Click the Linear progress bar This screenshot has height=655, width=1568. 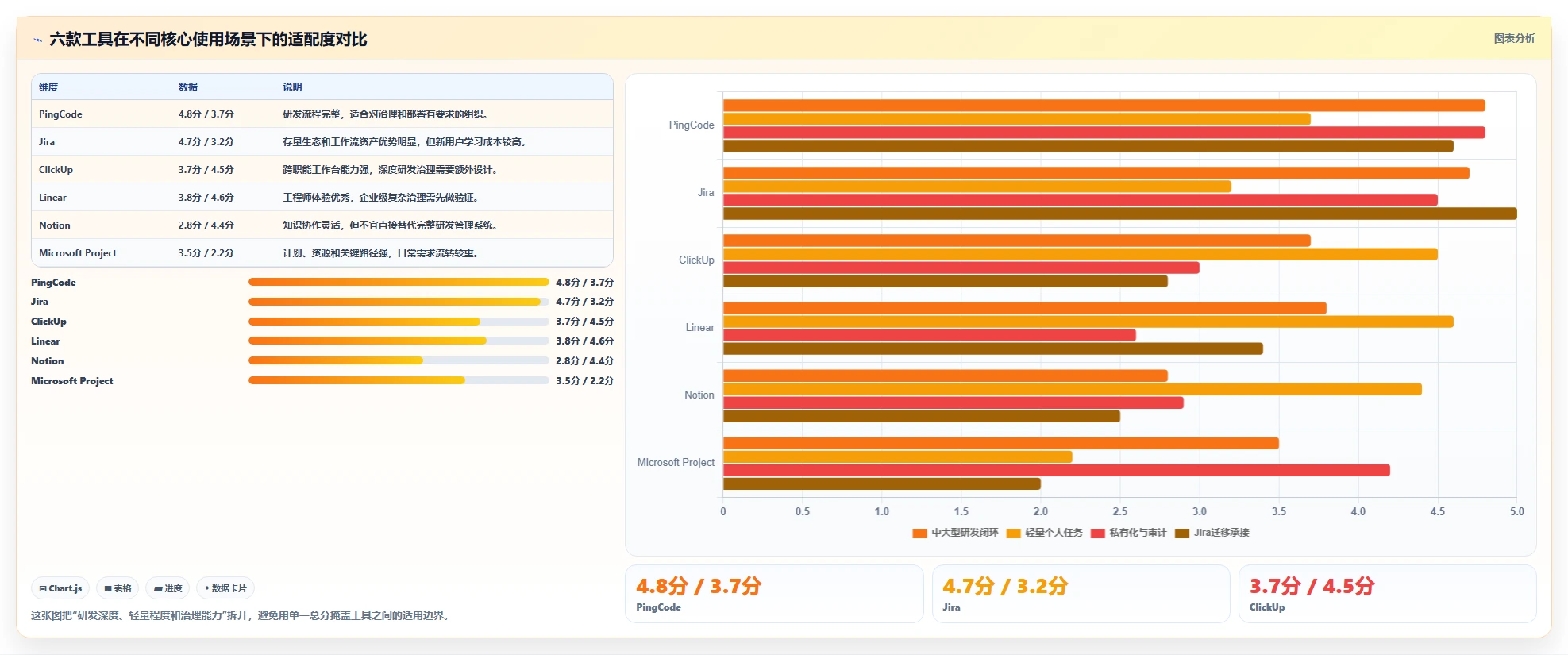399,341
